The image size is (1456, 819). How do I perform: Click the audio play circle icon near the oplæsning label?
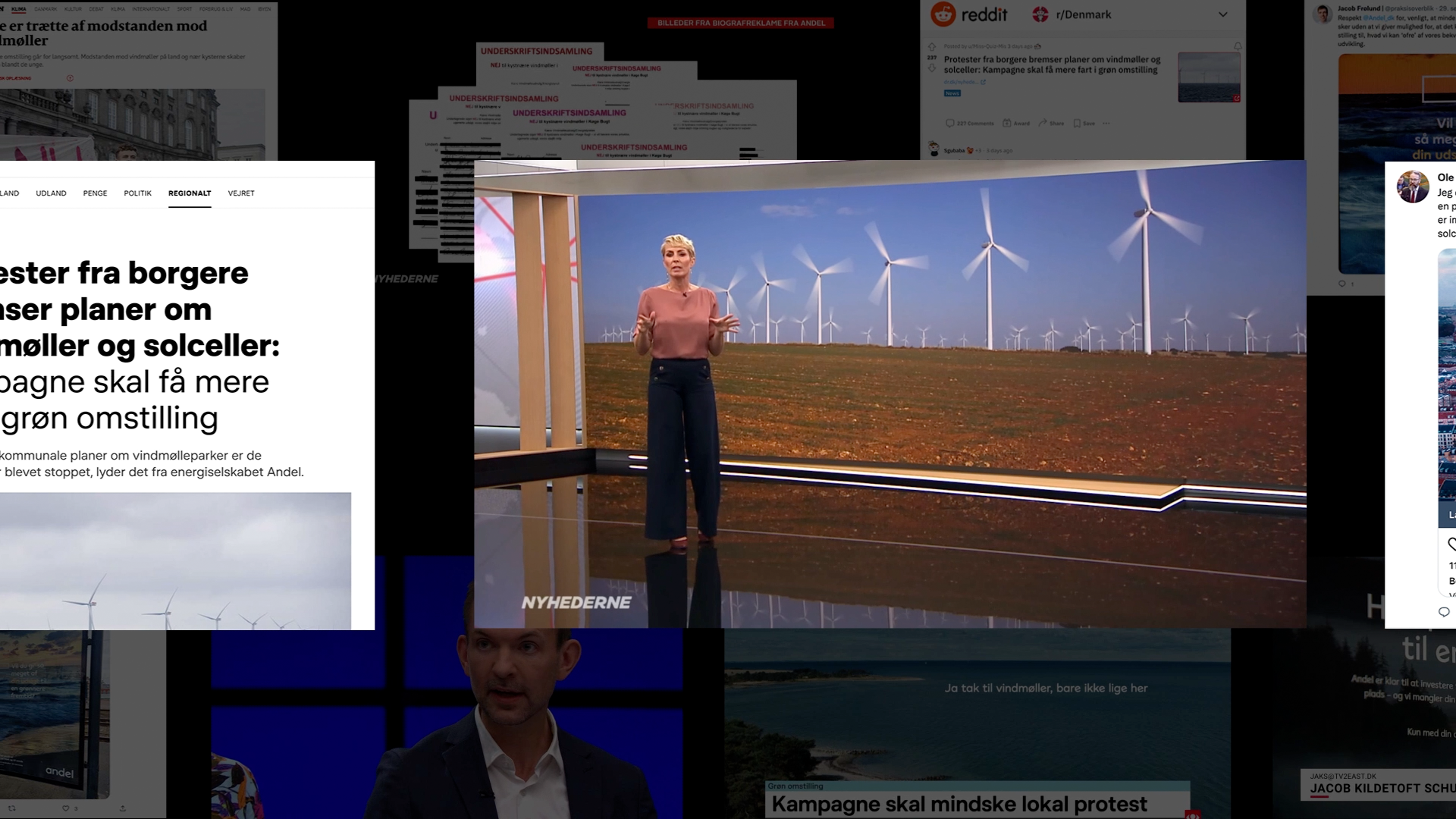pos(70,78)
